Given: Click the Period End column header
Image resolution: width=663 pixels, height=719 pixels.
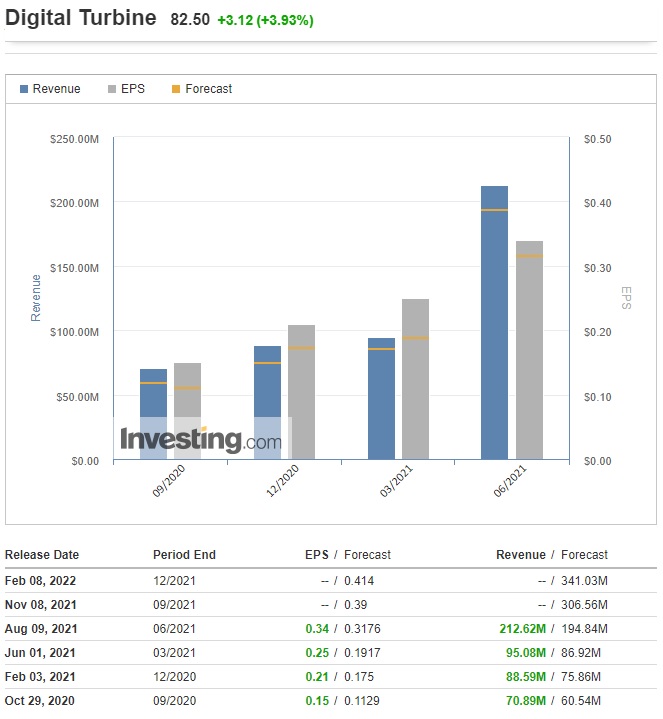Looking at the screenshot, I should (184, 555).
